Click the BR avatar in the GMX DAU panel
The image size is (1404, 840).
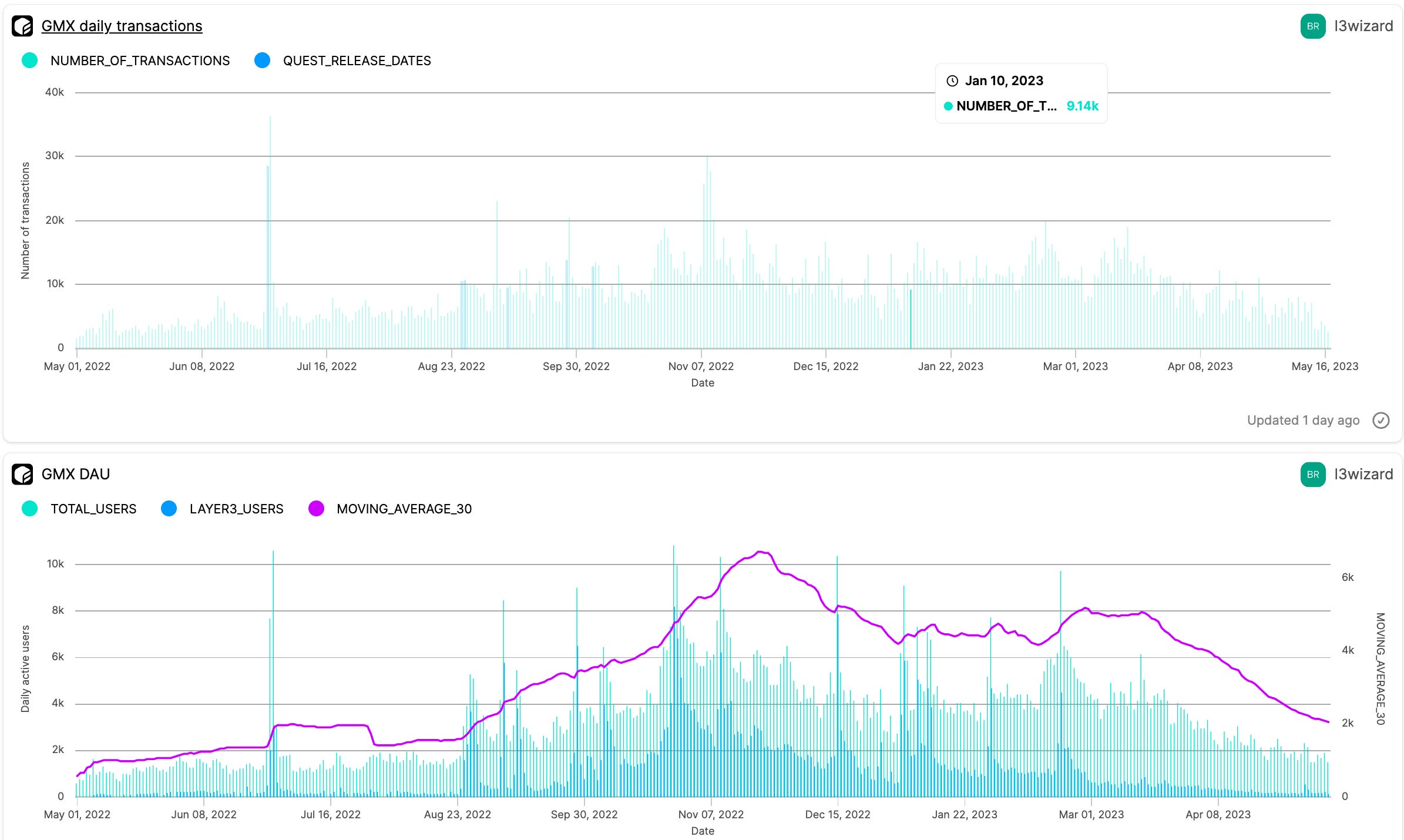coord(1312,474)
